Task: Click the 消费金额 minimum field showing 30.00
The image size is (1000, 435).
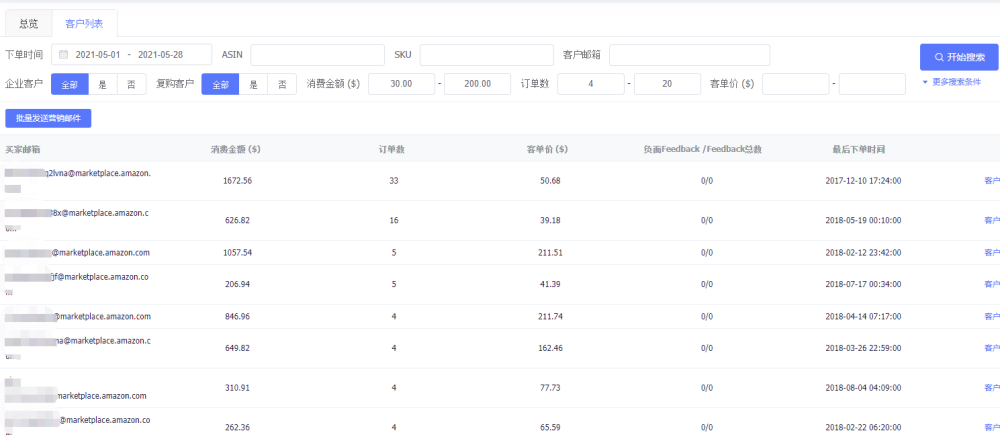Action: click(x=401, y=85)
